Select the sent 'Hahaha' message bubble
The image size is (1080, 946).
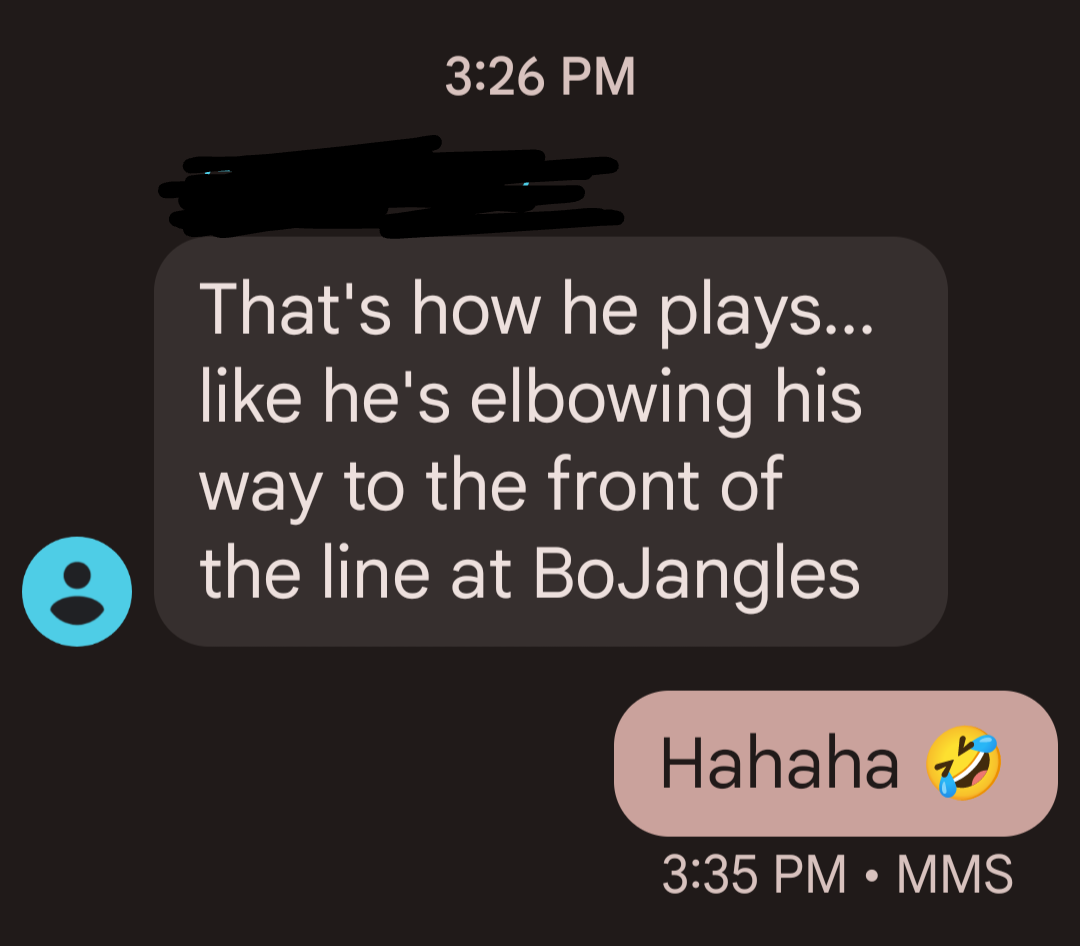click(x=835, y=763)
